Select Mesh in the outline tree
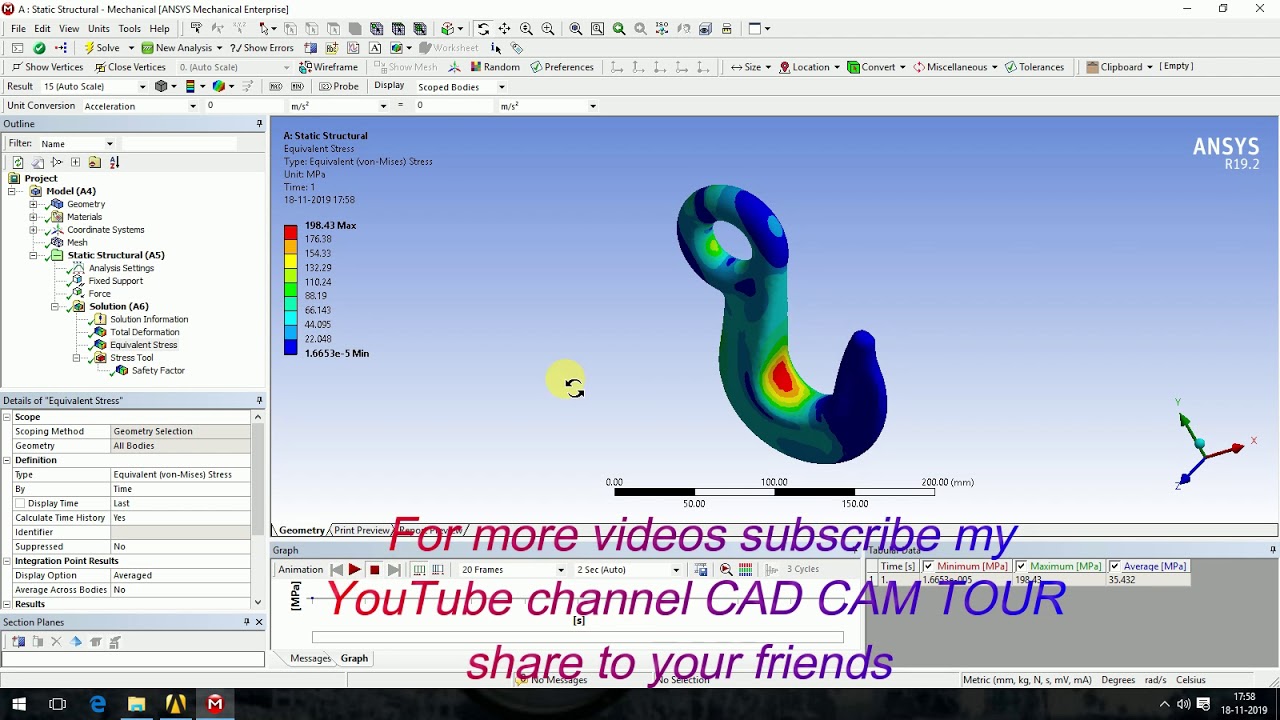 tap(77, 243)
